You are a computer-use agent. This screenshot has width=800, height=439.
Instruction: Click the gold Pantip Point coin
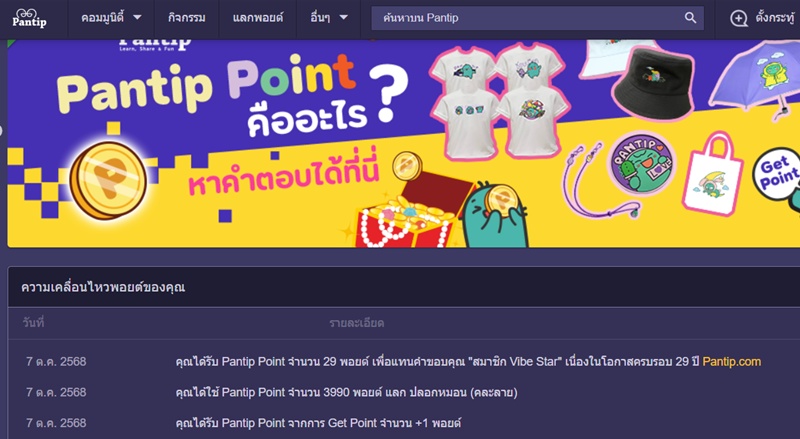click(x=108, y=180)
